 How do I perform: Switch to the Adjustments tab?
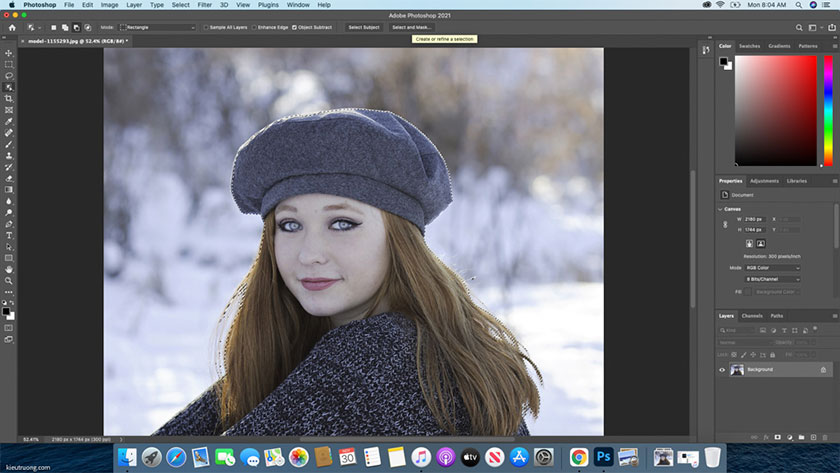pyautogui.click(x=764, y=181)
